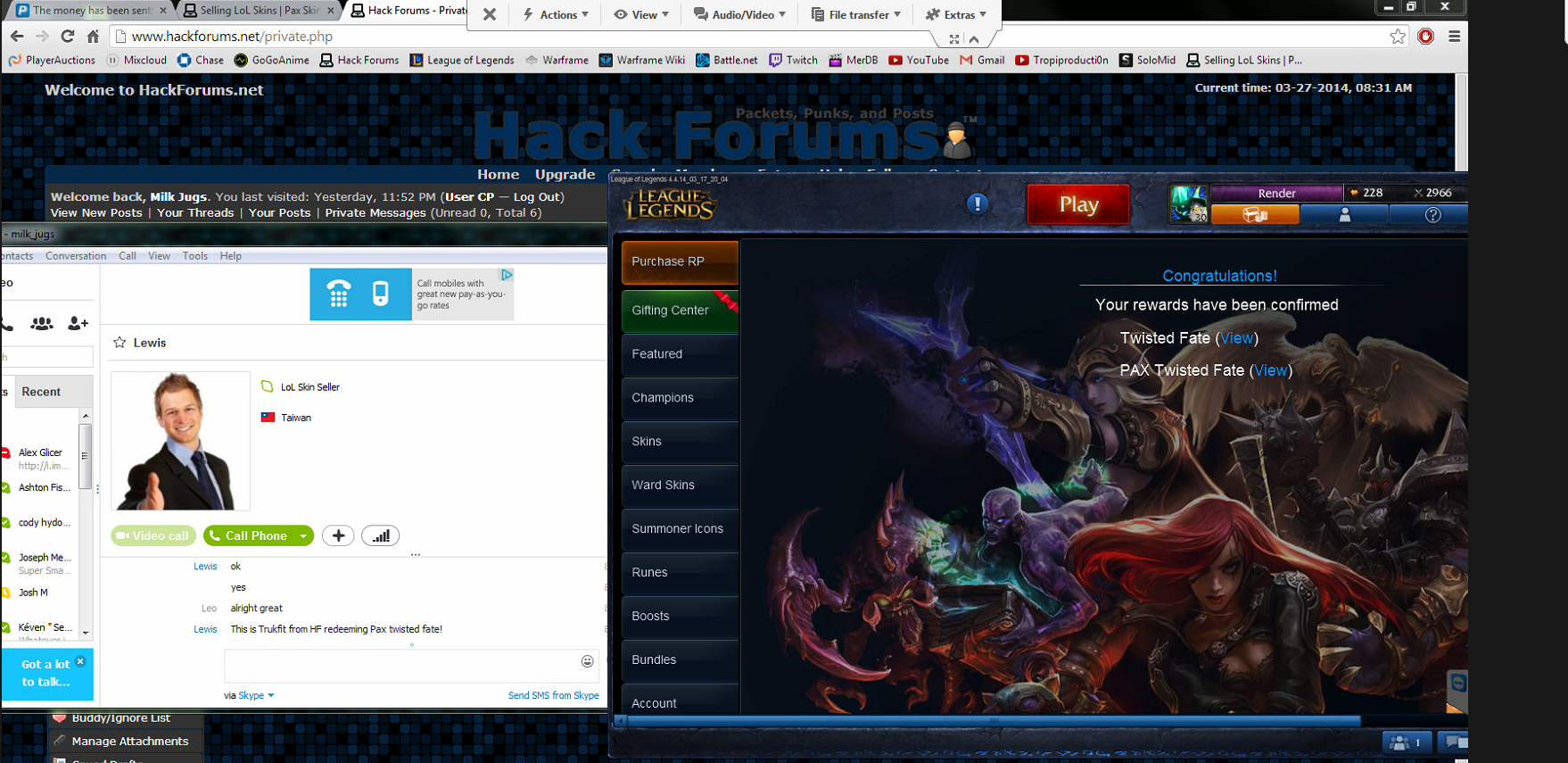Open the Ward Skins store section

680,485
